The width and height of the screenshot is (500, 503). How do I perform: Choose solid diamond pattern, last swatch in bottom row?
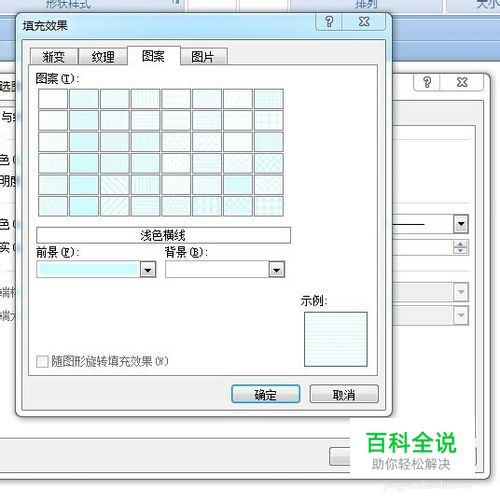click(269, 206)
